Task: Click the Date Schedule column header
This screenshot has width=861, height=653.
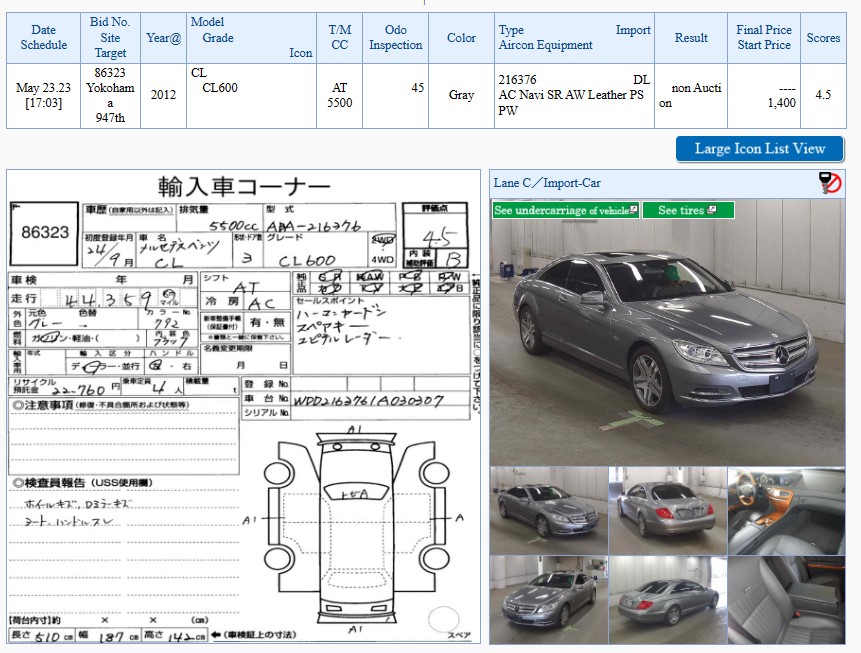Action: (43, 38)
